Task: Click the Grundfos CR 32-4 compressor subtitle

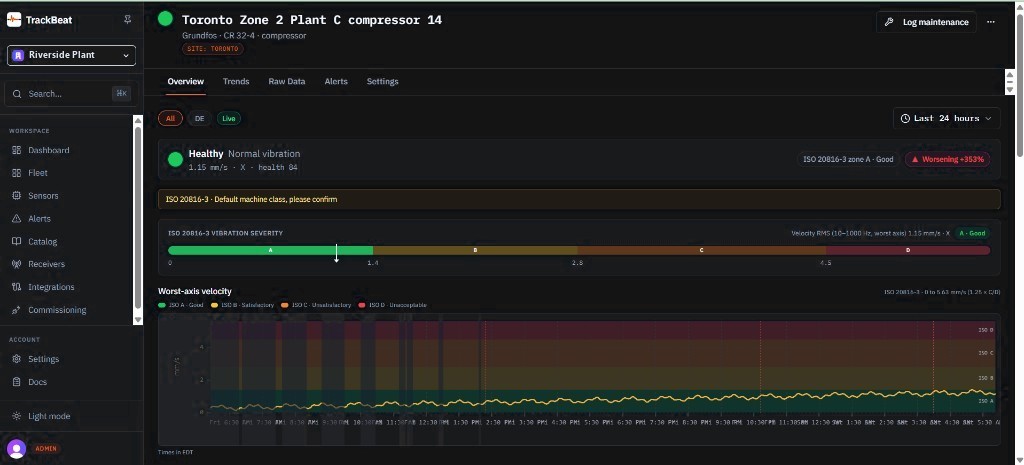Action: coord(244,35)
